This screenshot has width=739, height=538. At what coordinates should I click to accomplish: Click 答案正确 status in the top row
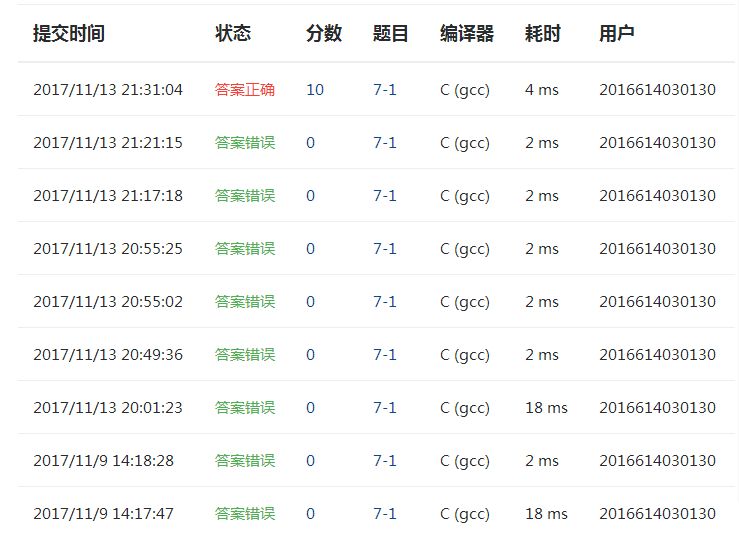[x=245, y=90]
